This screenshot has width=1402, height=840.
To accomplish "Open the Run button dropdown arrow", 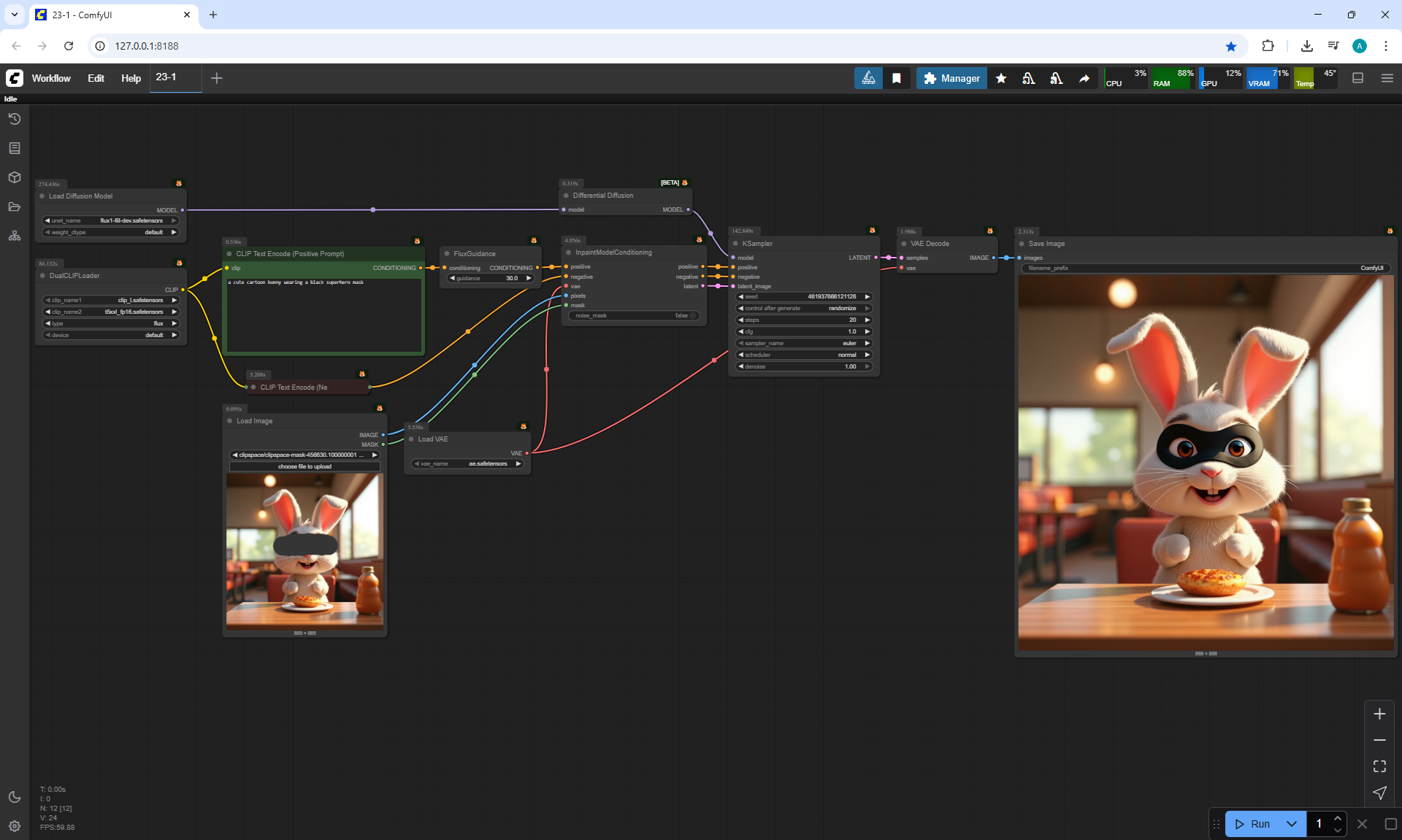I will (1291, 824).
